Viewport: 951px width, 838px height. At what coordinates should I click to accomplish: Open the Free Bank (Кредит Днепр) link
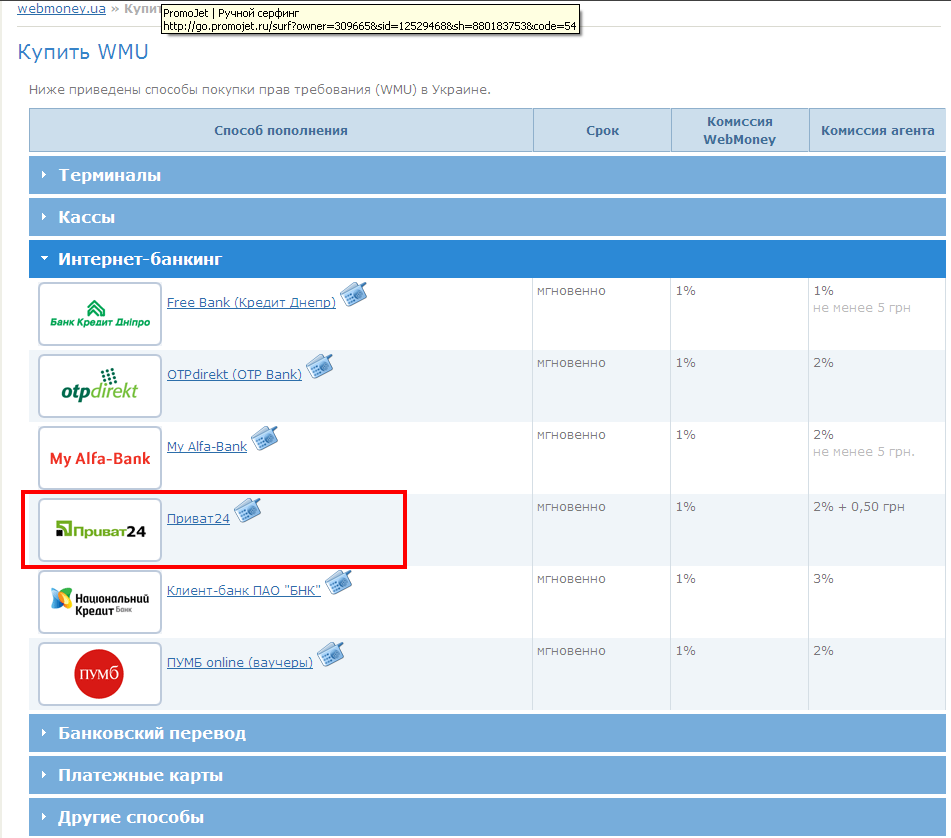pyautogui.click(x=251, y=303)
